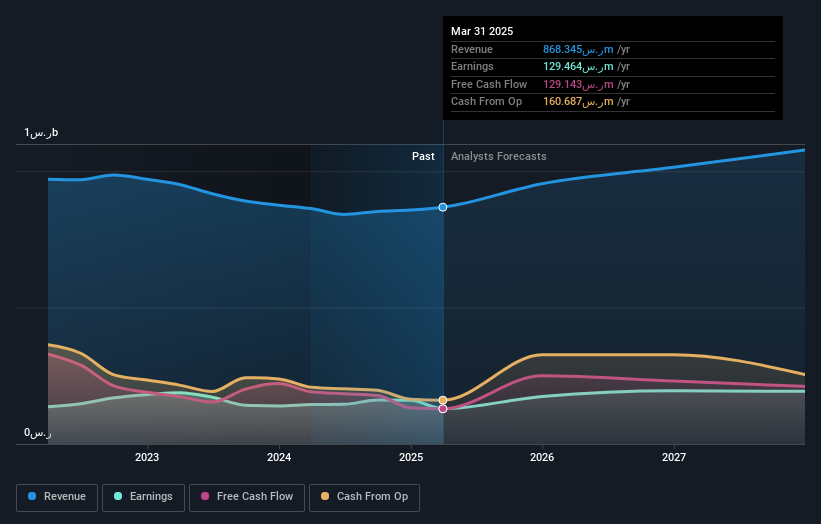Screen dimensions: 821x524
Task: Select the pink Free Cash Flow data marker
Action: [443, 409]
